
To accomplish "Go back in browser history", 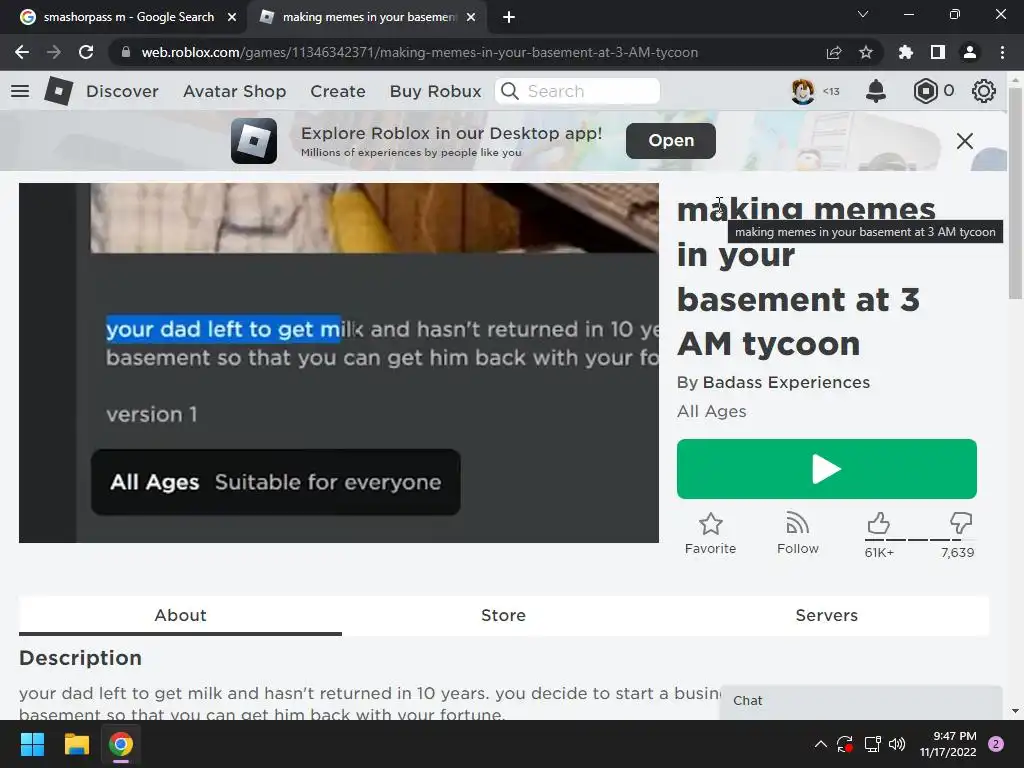I will 22,52.
